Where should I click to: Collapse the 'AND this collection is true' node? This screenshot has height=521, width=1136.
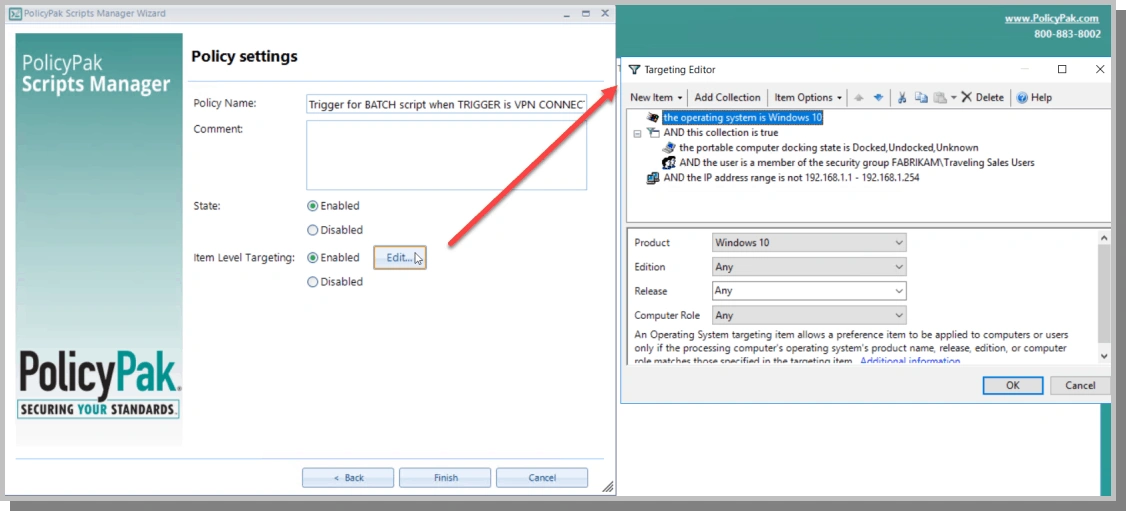(637, 133)
